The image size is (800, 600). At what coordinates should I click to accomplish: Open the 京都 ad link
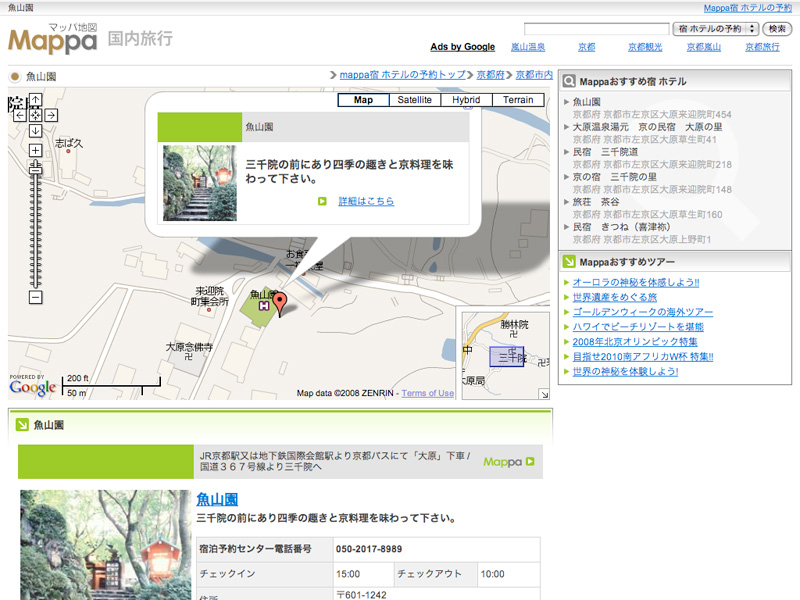point(587,47)
